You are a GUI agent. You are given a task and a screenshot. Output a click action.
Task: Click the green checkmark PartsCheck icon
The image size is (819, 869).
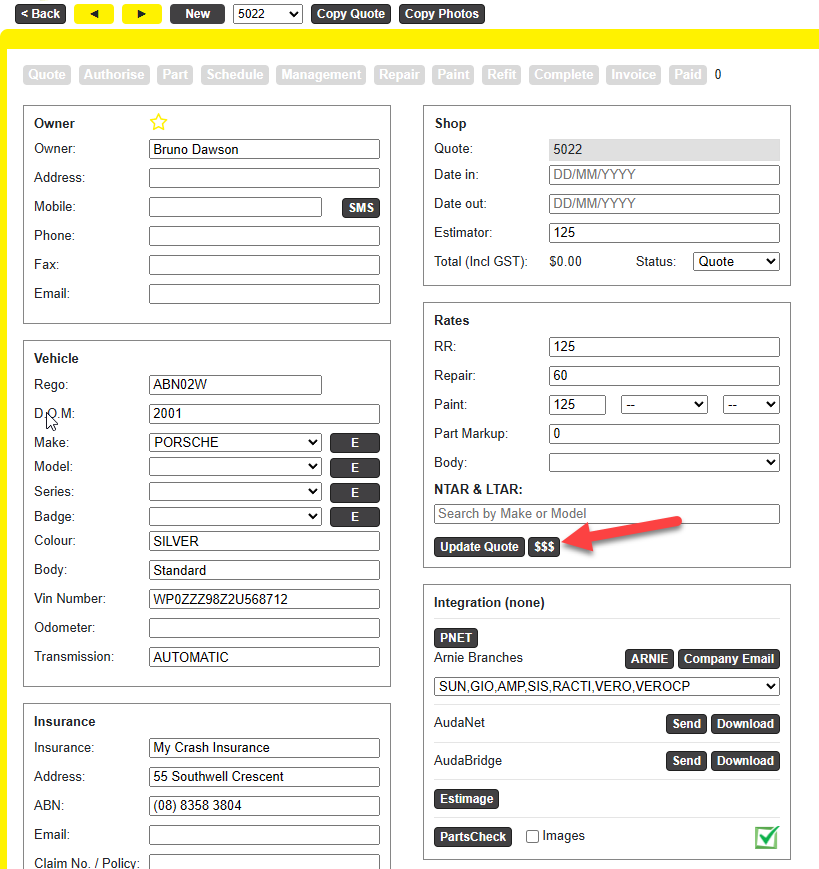pyautogui.click(x=767, y=837)
